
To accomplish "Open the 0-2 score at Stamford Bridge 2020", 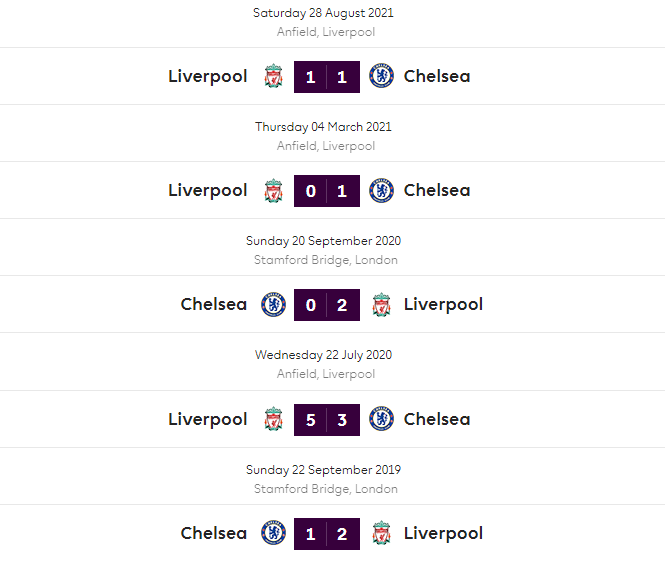I will coord(327,304).
